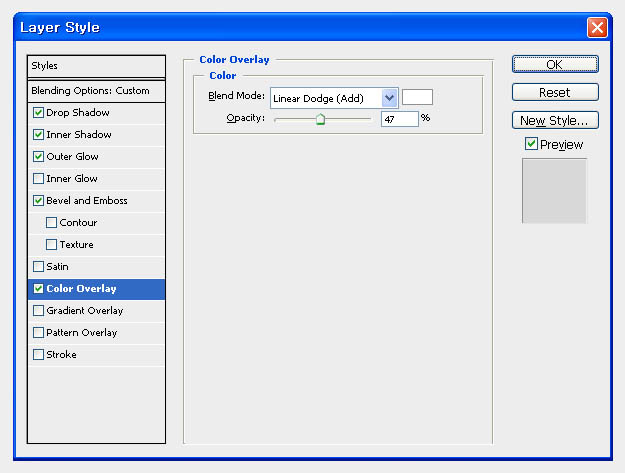
Task: Toggle the Outer Glow checkbox
Action: (x=38, y=157)
